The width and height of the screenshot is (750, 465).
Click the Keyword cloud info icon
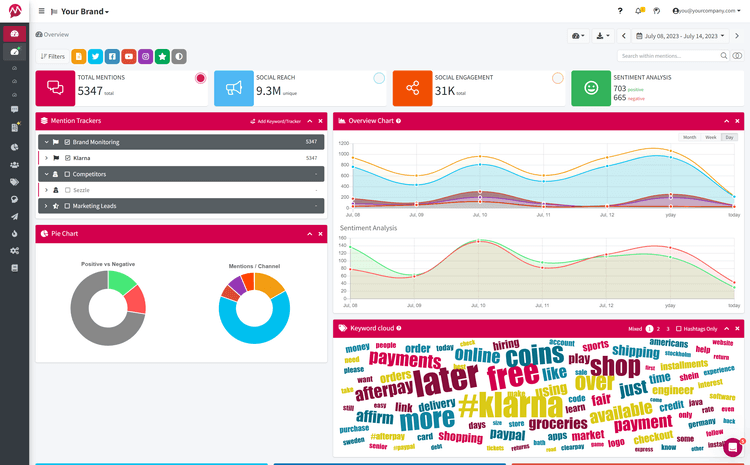pos(399,328)
